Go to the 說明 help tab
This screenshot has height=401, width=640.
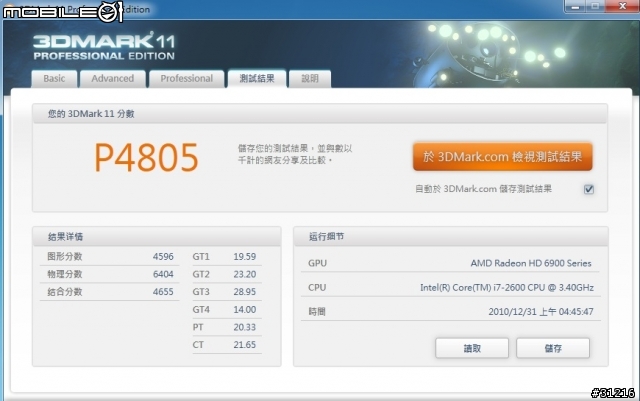[310, 79]
